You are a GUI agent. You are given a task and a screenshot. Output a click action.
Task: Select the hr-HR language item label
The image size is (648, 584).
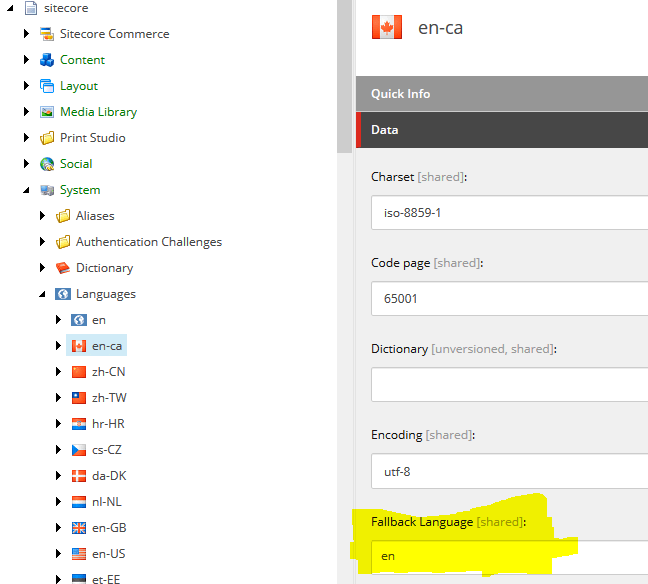tap(108, 424)
